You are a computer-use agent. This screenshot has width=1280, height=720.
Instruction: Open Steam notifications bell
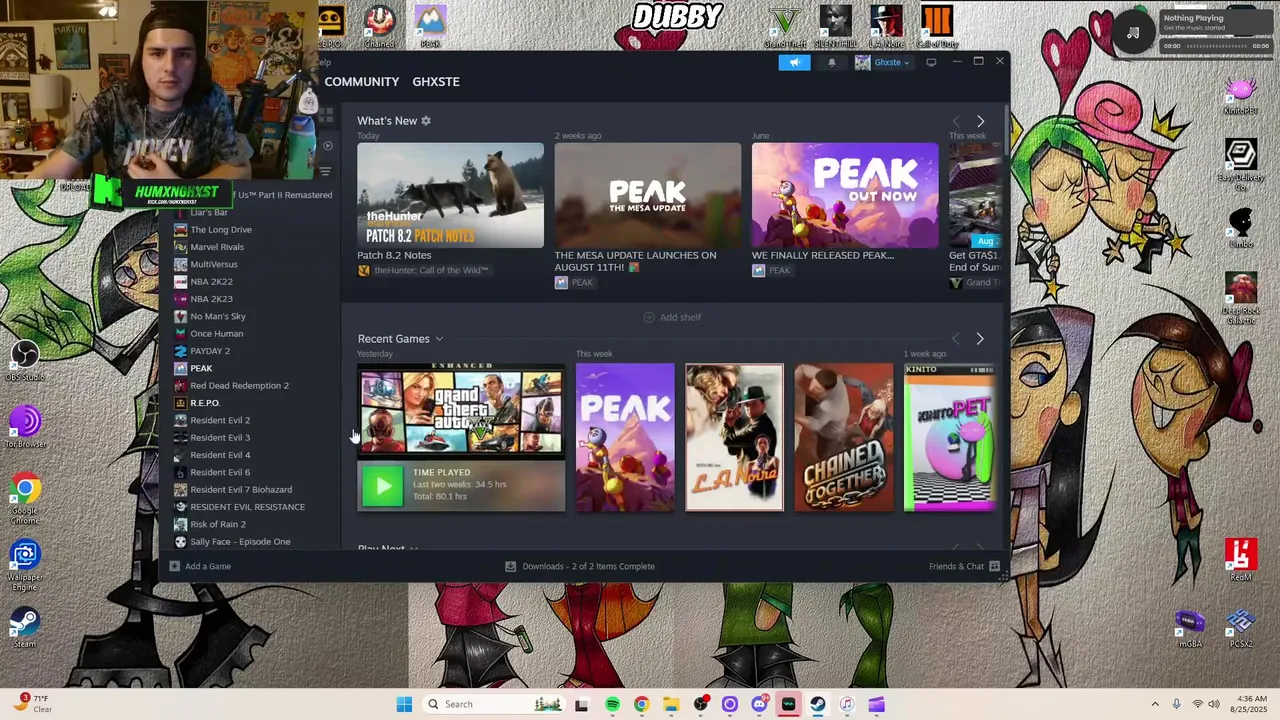831,62
